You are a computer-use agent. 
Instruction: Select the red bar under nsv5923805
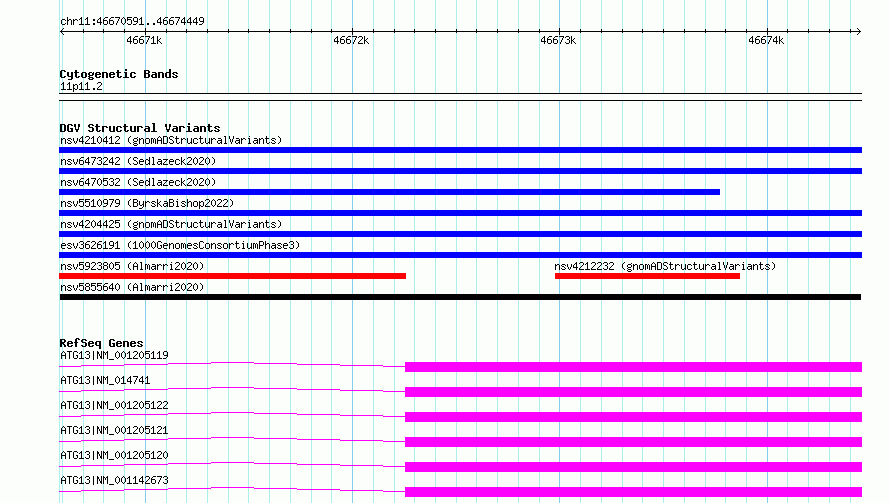click(233, 276)
